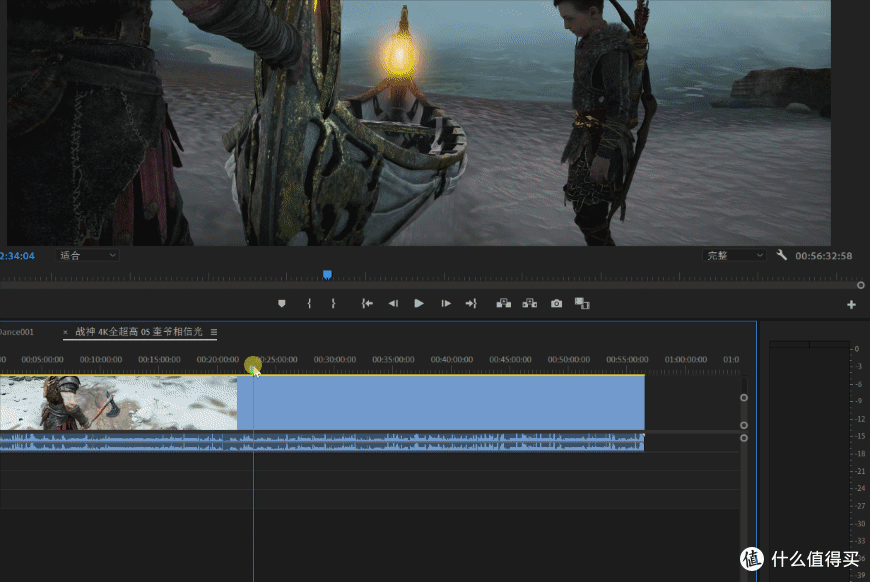Click the blue current timecode field

[x=17, y=256]
